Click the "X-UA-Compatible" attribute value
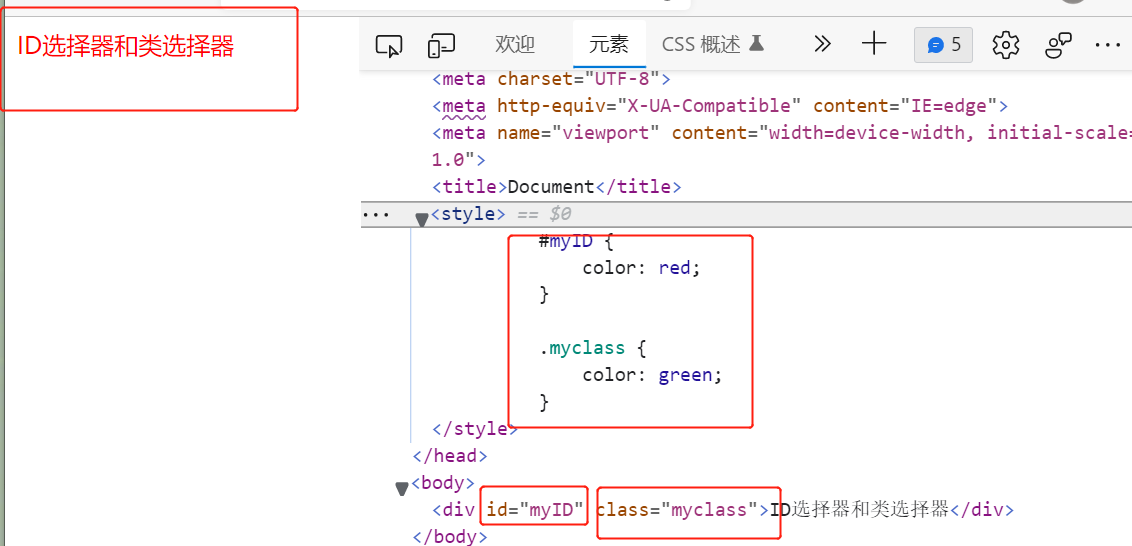 (709, 106)
